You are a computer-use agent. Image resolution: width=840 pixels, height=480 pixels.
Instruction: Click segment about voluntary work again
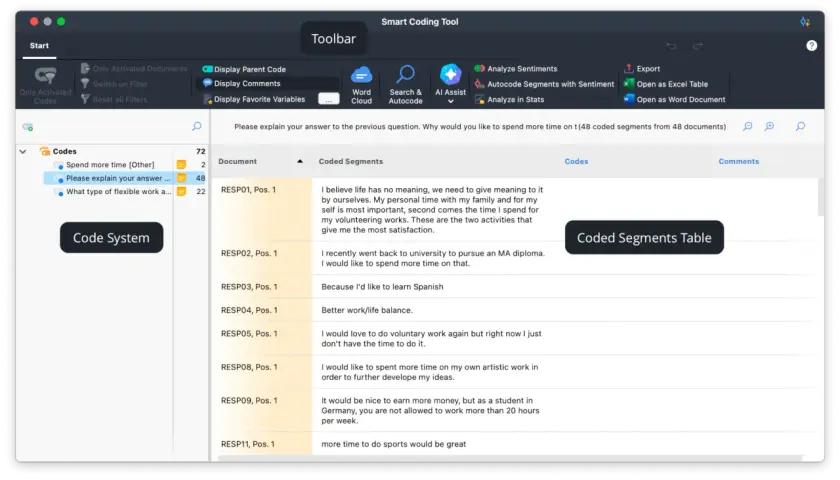click(x=431, y=339)
